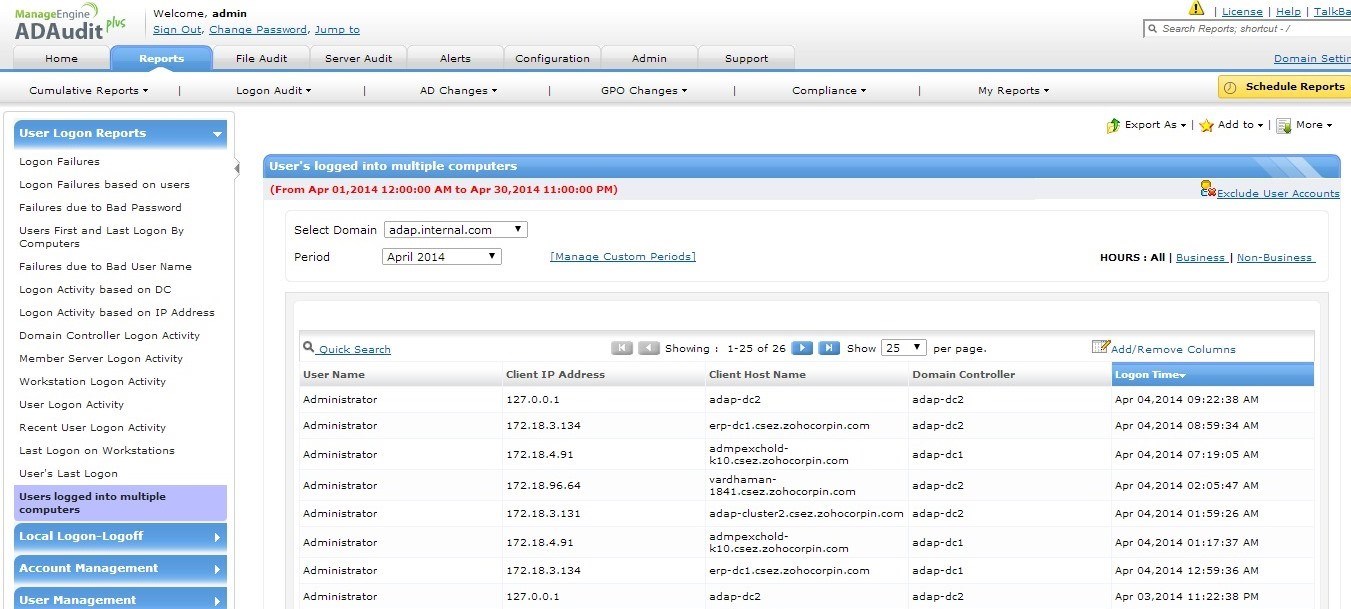Go to last page of results
The image size is (1351, 609).
tap(829, 348)
